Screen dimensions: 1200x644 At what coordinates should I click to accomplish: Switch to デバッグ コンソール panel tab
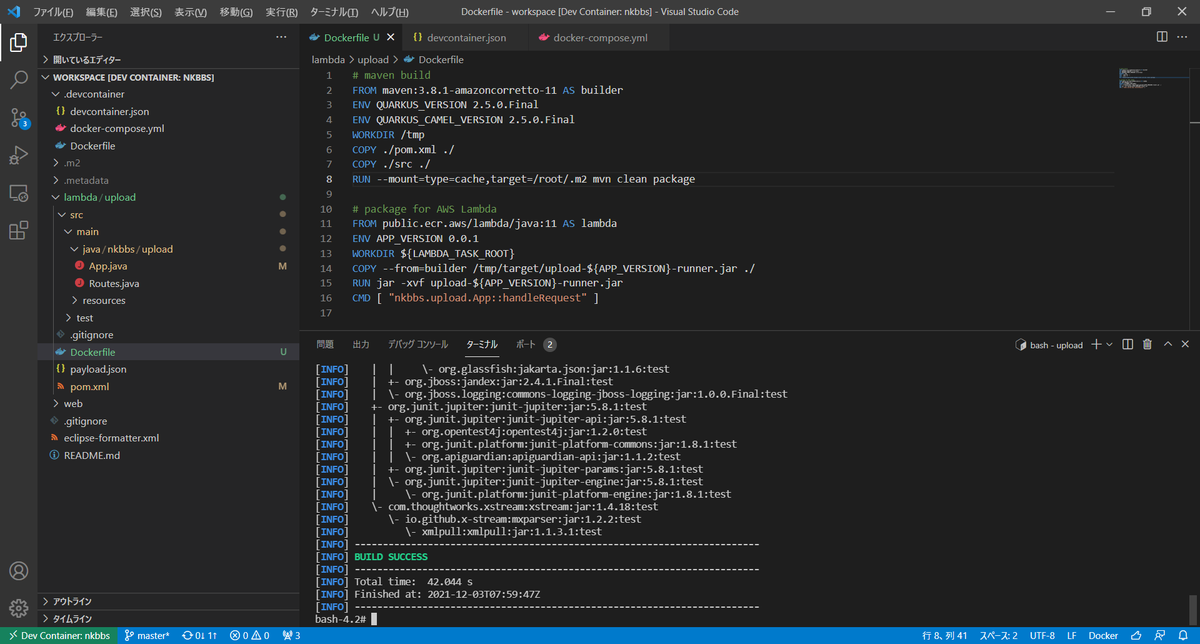click(x=418, y=344)
